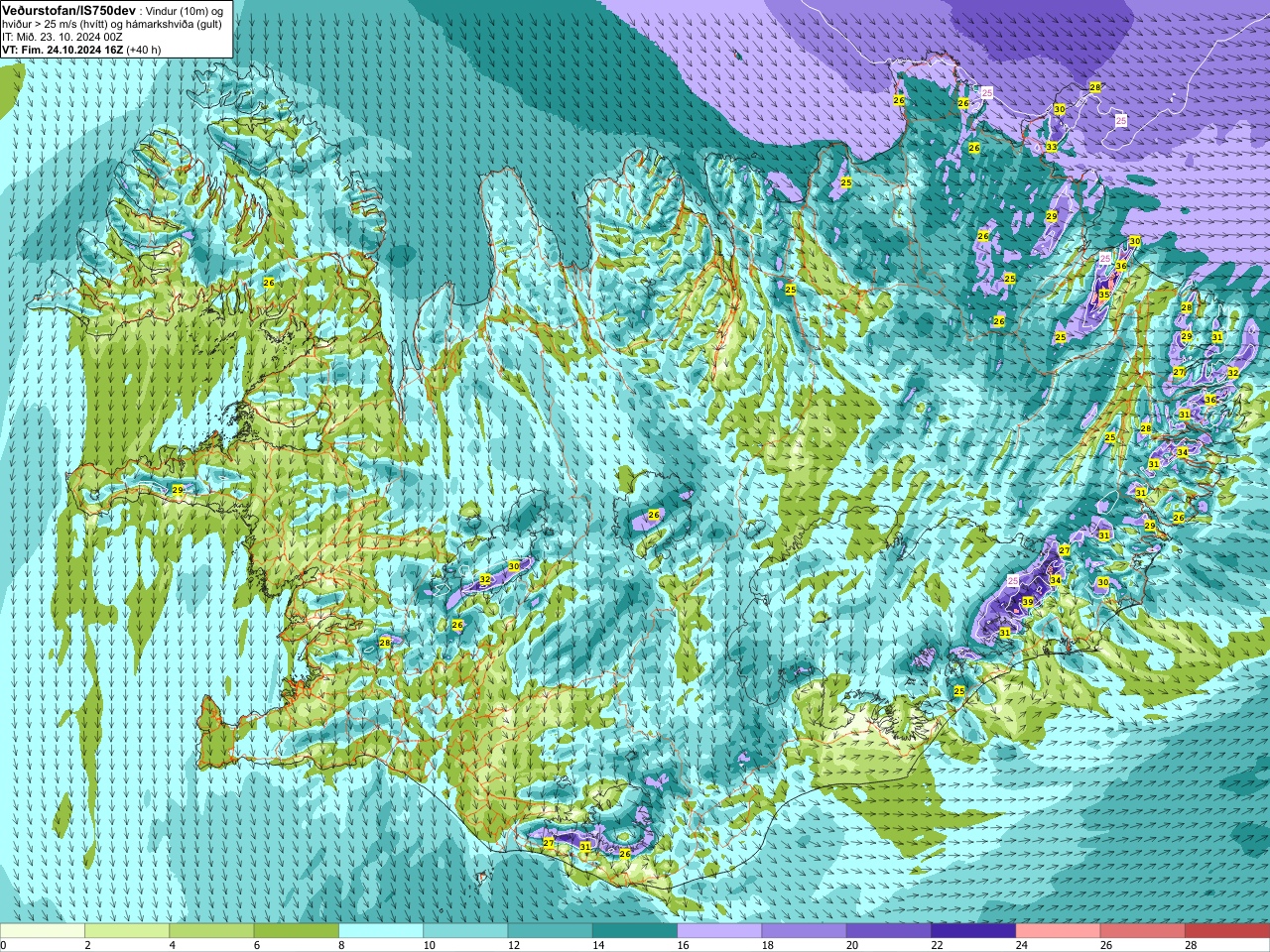Pick the violet 20–22 m/s legend swatch
The width and height of the screenshot is (1270, 952).
point(889,931)
